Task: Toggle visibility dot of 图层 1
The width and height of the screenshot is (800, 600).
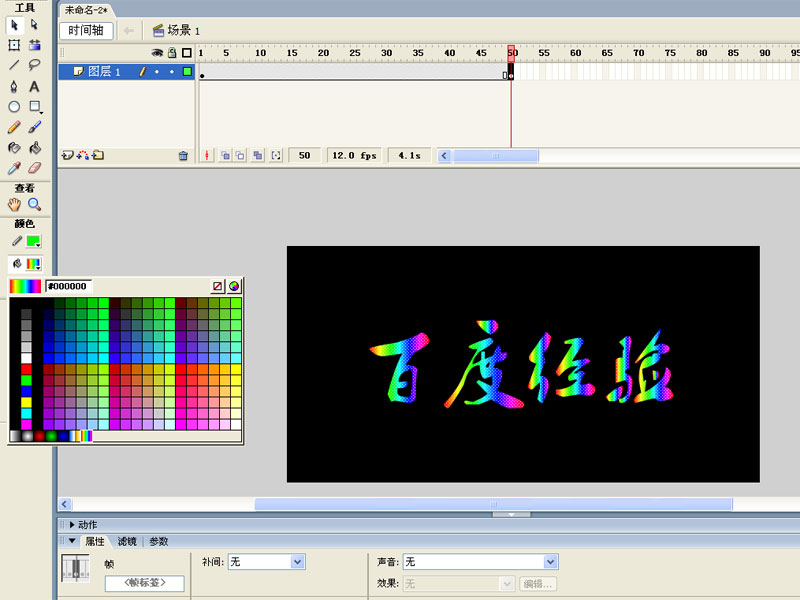Action: 157,72
